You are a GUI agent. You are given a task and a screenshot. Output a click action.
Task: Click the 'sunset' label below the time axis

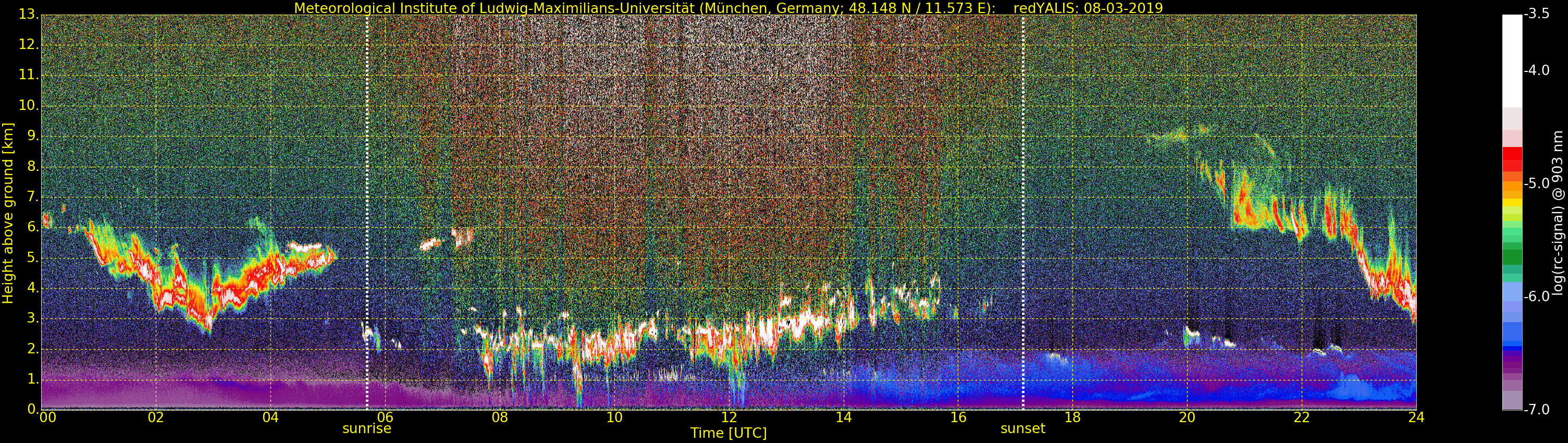tap(1022, 428)
